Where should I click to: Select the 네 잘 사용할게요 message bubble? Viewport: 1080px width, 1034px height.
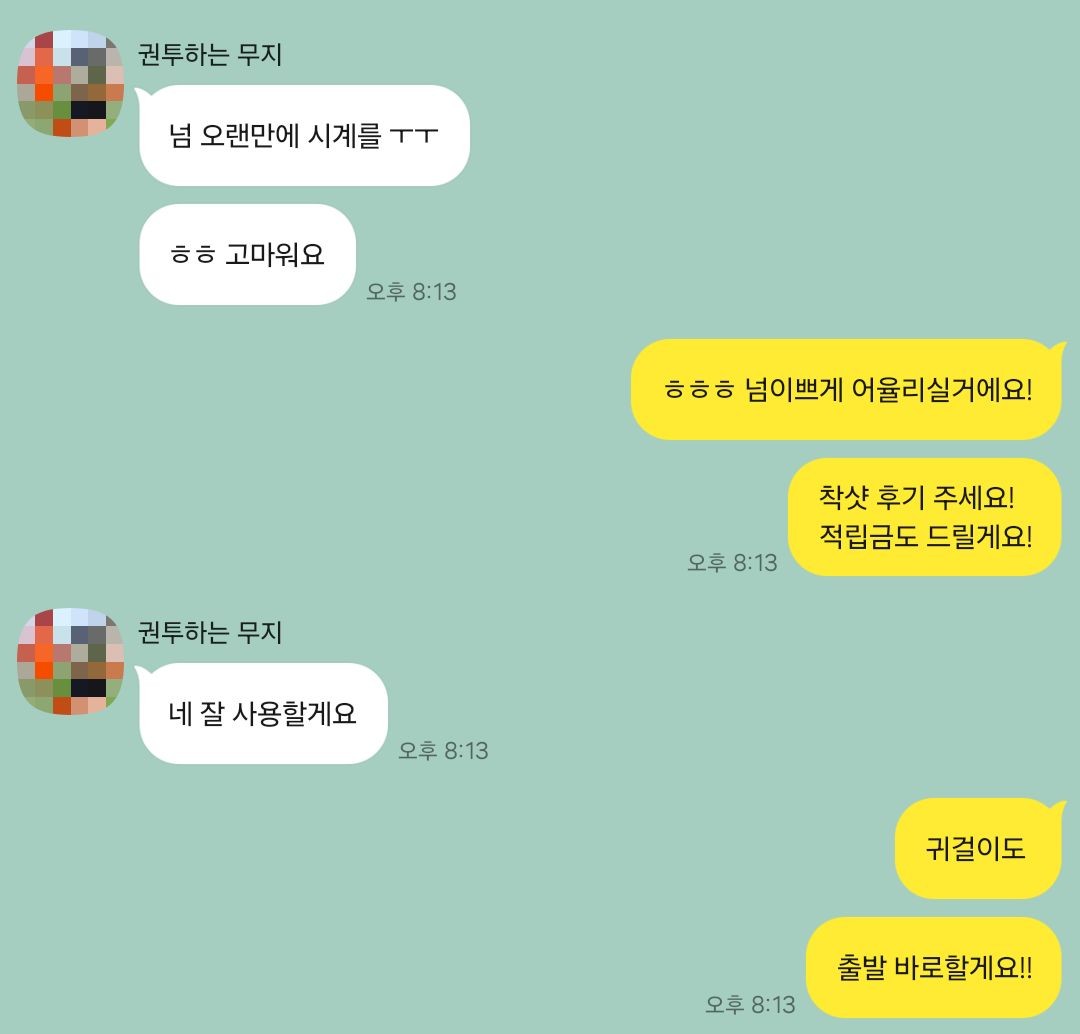262,713
